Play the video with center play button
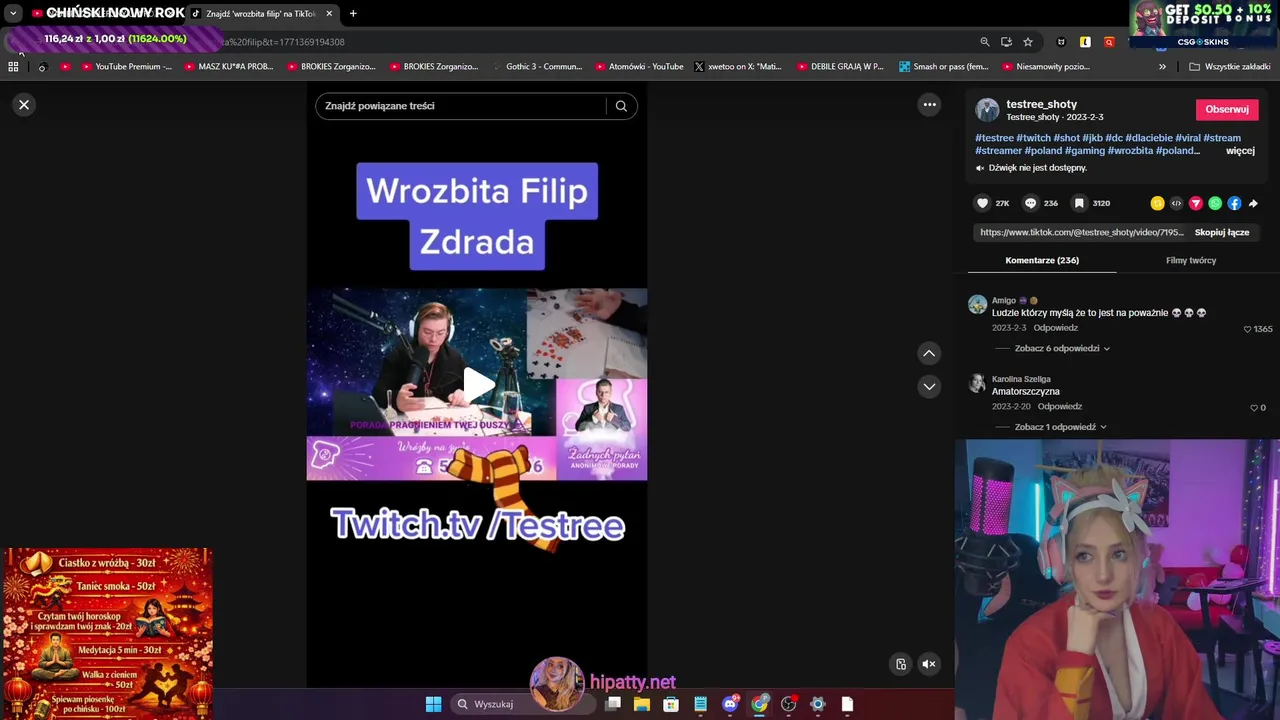 pos(477,384)
